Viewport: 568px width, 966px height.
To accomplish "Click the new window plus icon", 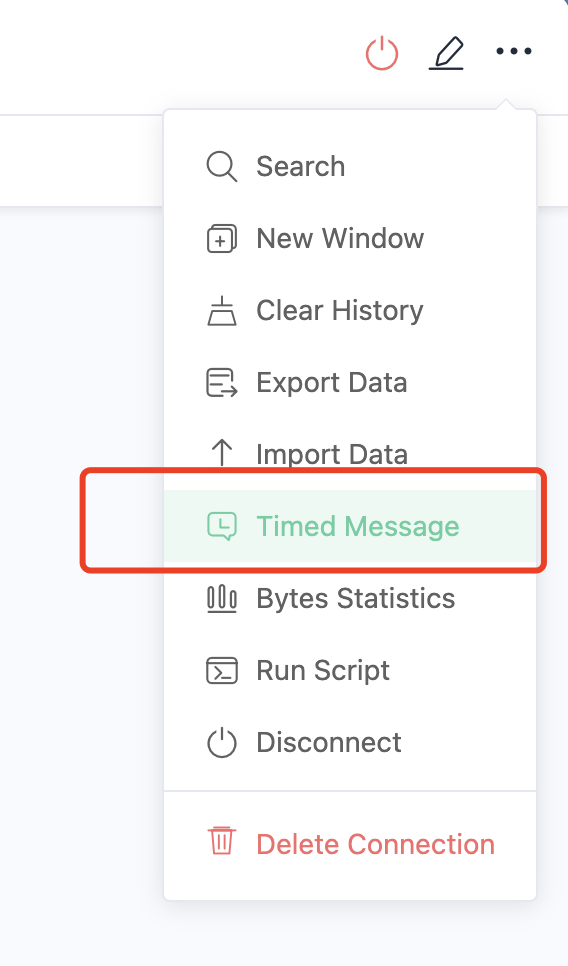I will click(x=222, y=239).
